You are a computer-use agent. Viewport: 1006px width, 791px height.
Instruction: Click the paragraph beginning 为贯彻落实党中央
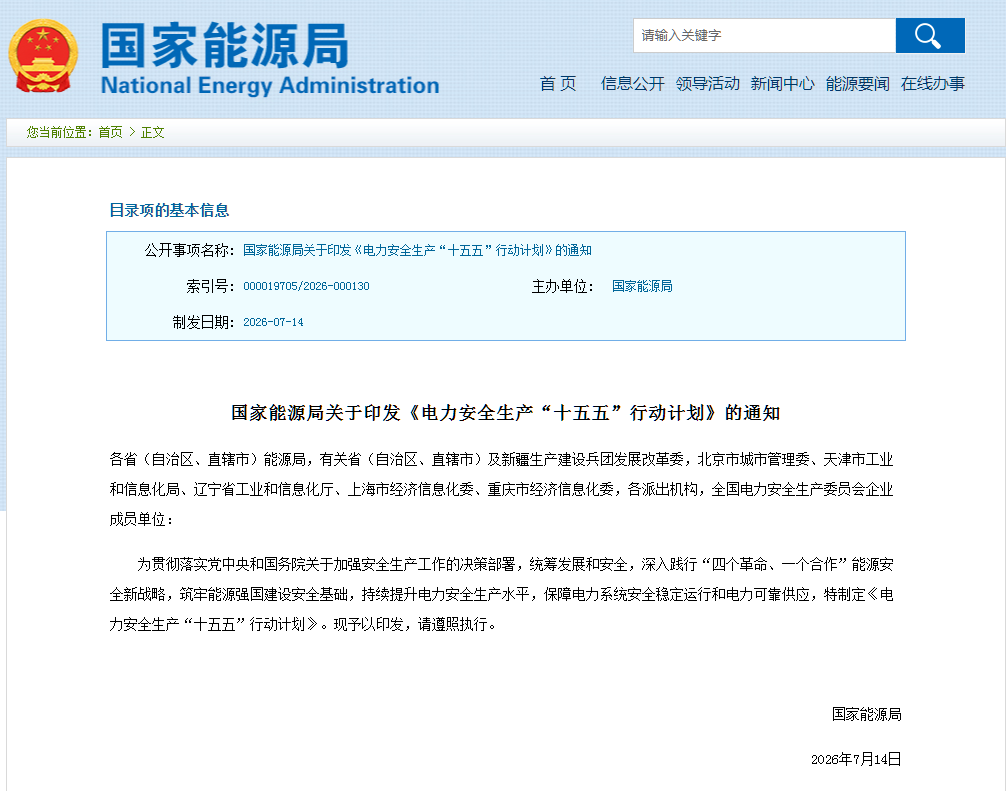(501, 594)
